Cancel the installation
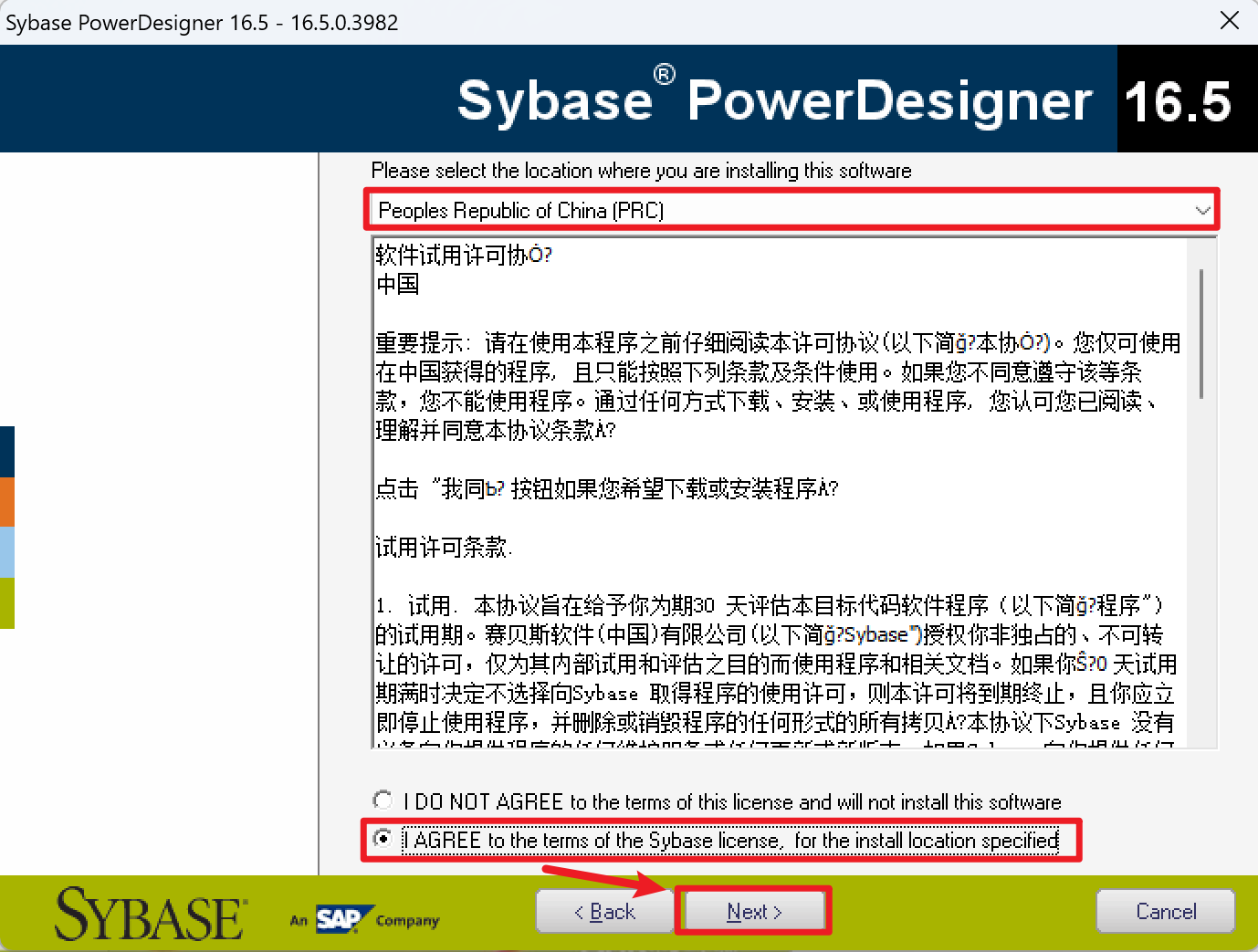Image resolution: width=1258 pixels, height=952 pixels. tap(1165, 910)
